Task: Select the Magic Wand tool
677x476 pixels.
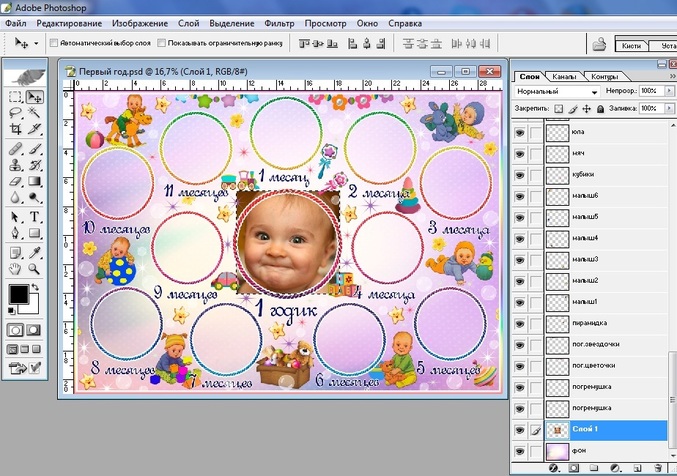Action: tap(35, 113)
